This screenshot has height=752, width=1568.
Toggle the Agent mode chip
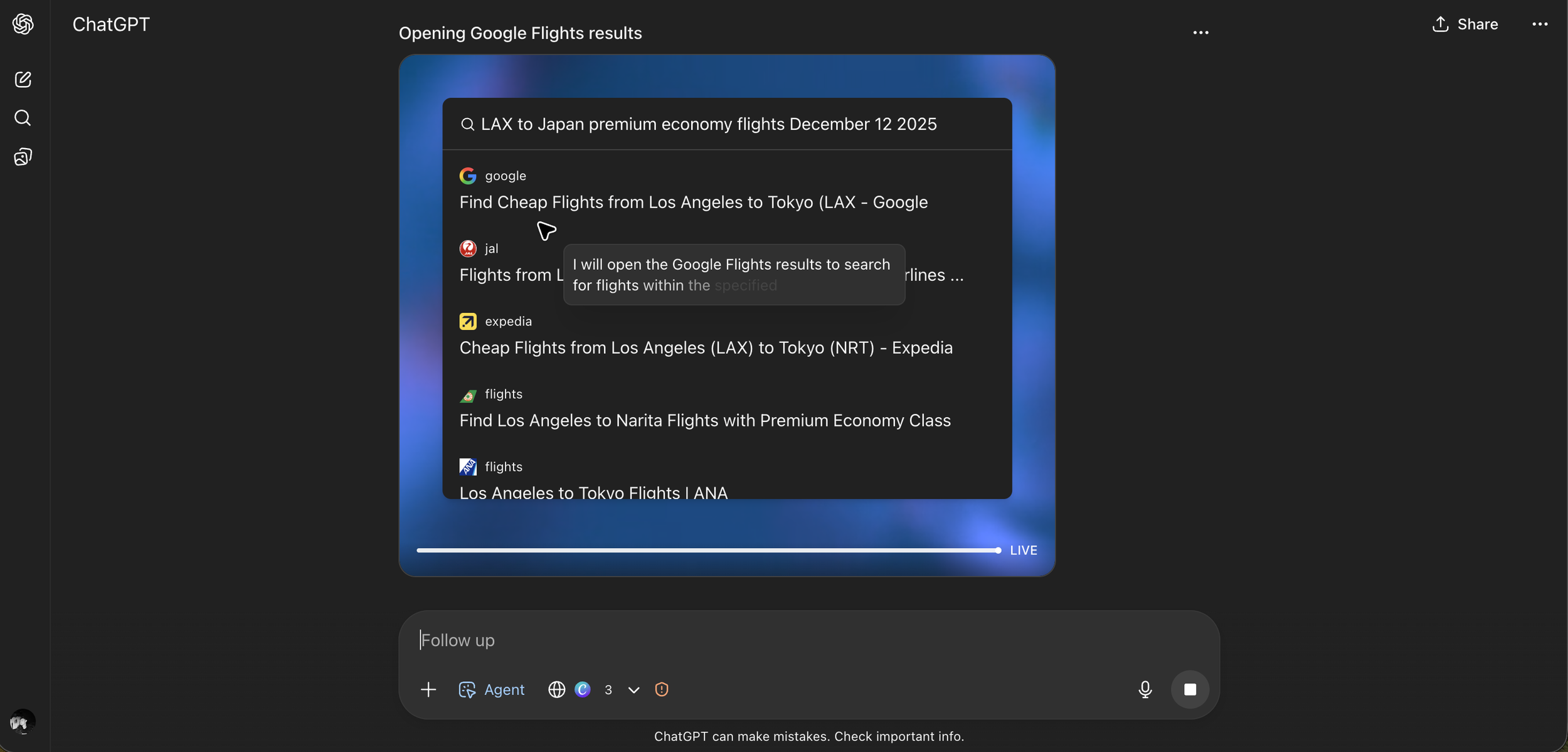point(492,690)
